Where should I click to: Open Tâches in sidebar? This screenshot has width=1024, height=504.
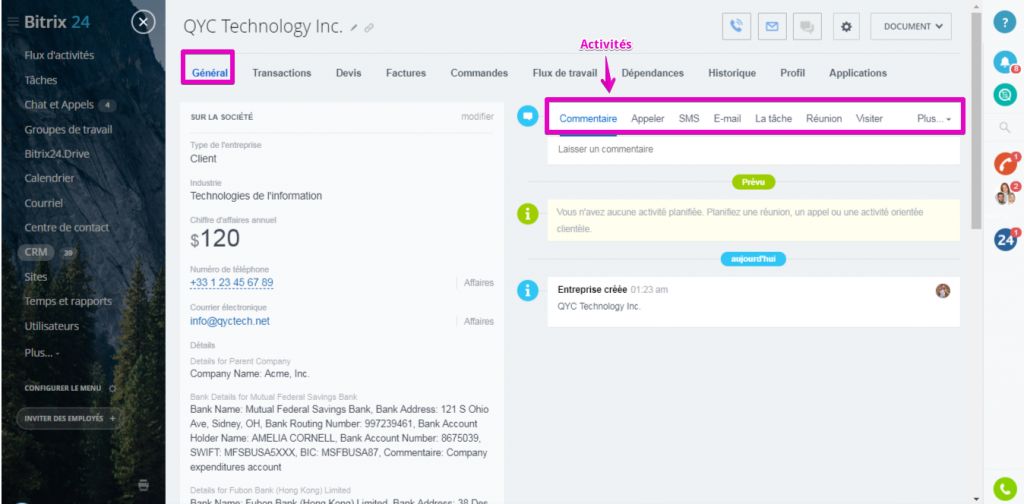[x=40, y=80]
